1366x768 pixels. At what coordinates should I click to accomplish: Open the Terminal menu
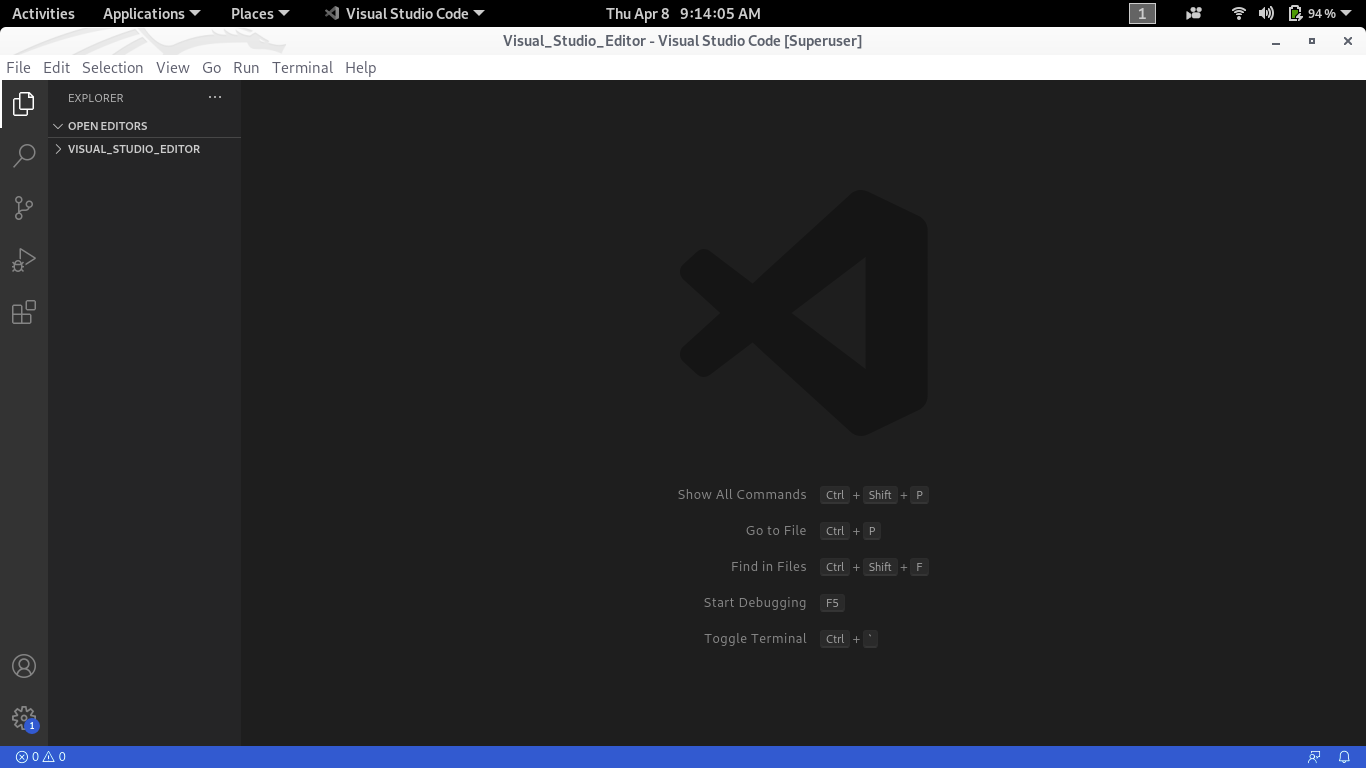pyautogui.click(x=302, y=67)
